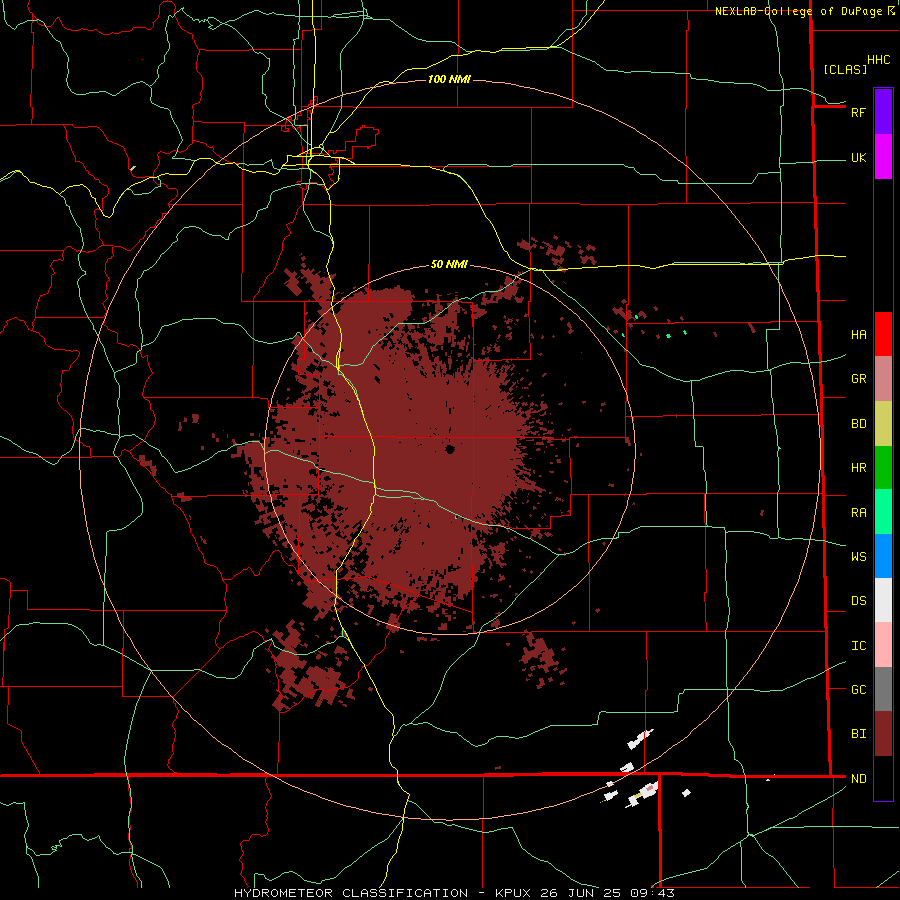Click the GC gray legend swatch
This screenshot has width=900, height=900.
(883, 689)
